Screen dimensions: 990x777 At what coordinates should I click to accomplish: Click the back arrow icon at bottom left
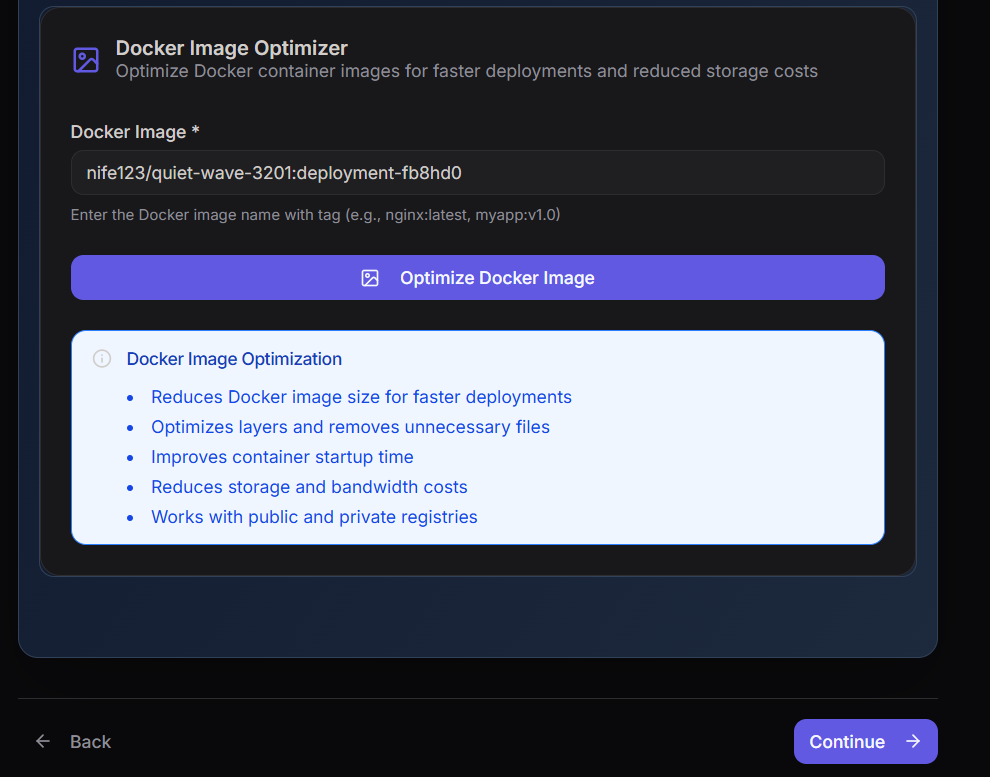(x=42, y=741)
